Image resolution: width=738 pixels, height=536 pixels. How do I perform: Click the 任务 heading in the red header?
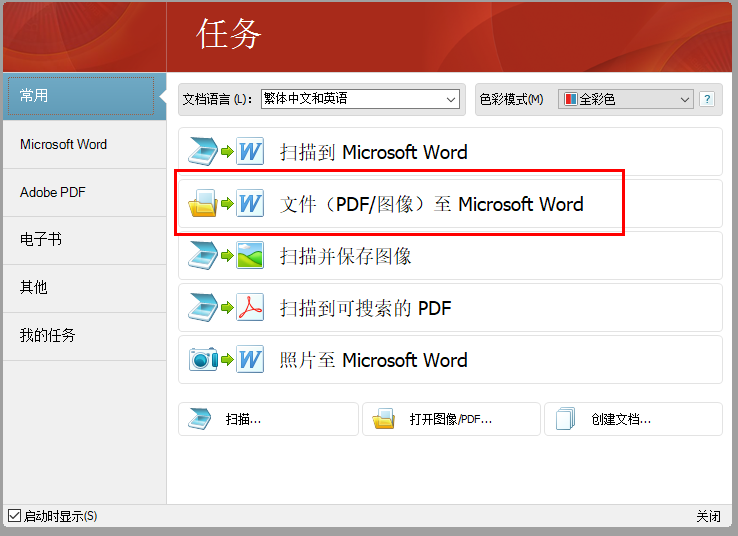229,34
